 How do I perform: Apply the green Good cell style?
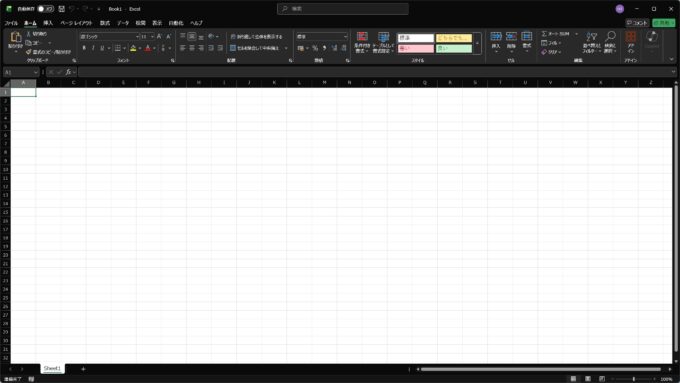point(454,49)
